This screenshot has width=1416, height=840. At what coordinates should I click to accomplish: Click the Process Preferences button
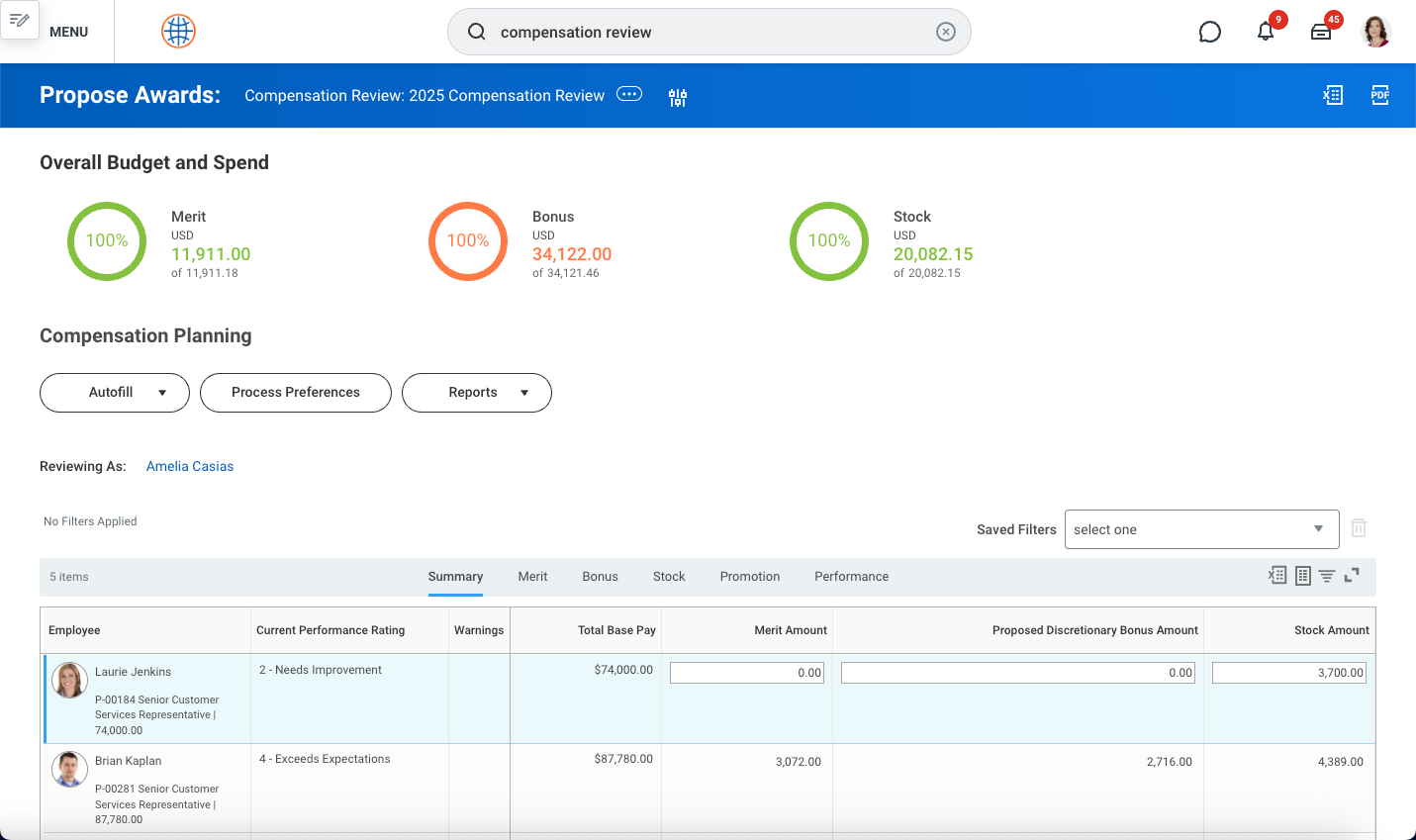coord(295,393)
